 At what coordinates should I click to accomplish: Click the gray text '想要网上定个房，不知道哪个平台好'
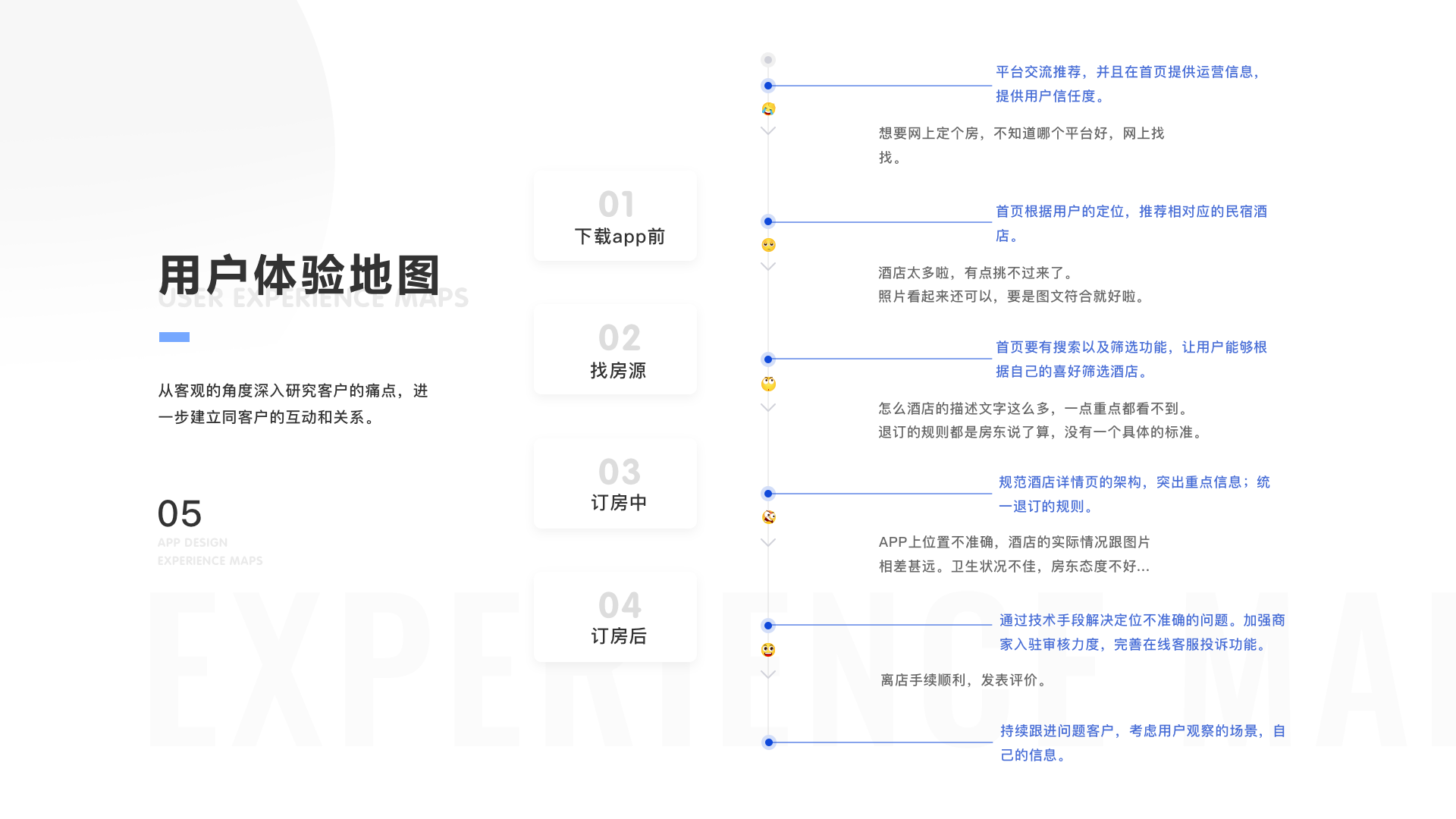point(993,133)
